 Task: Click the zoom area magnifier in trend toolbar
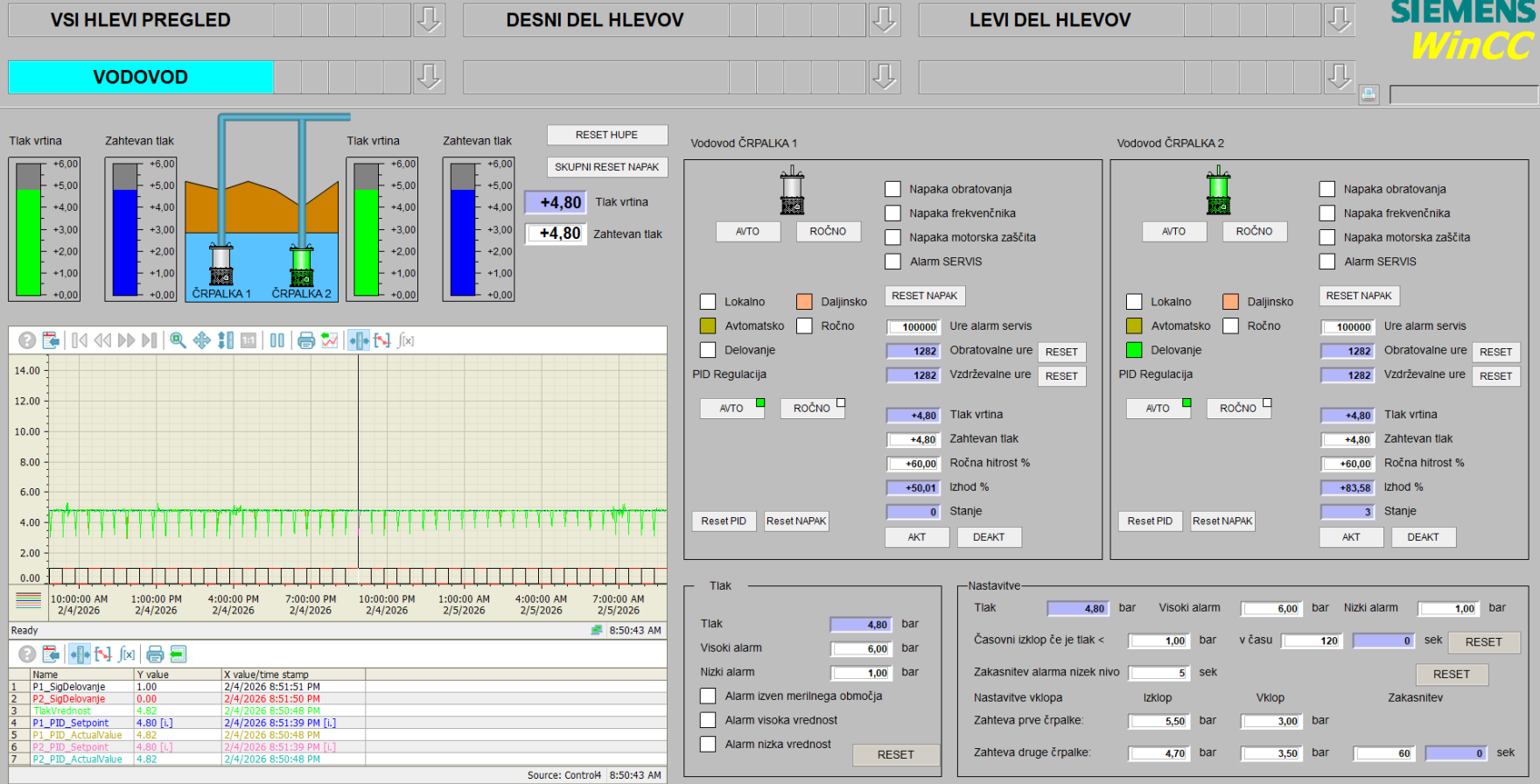tap(178, 340)
